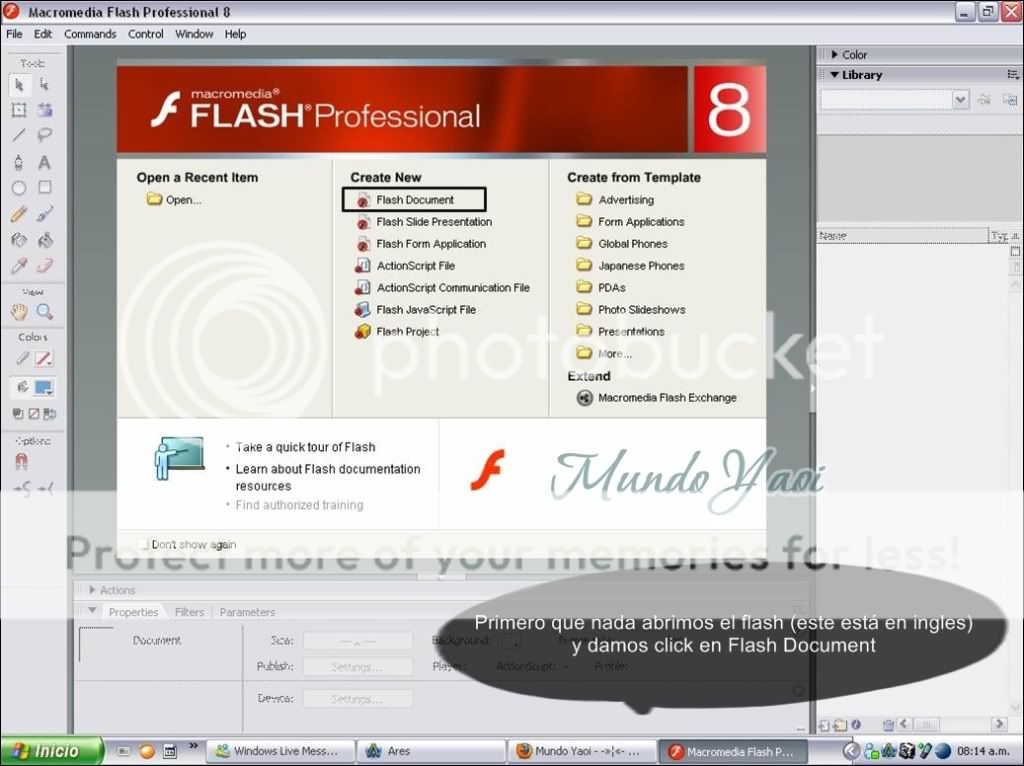Select the Oval tool
The width and height of the screenshot is (1024, 766).
pos(19,188)
